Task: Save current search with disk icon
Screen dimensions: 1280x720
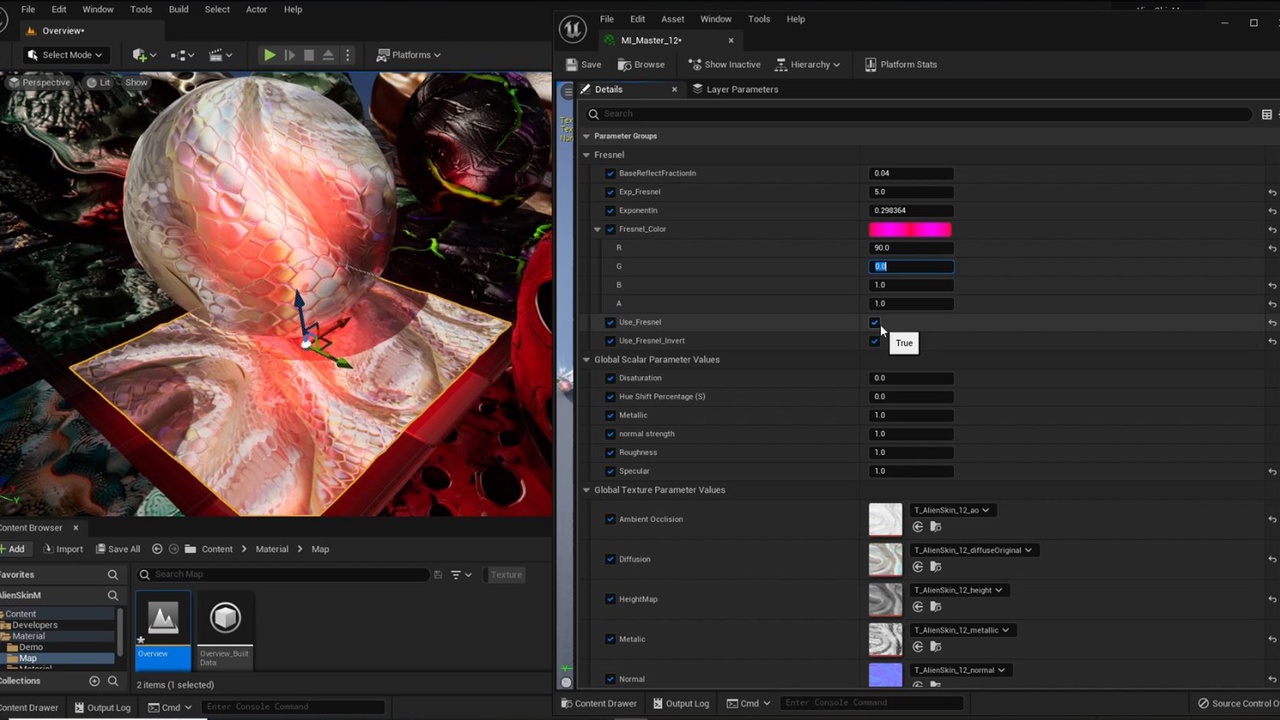Action: pos(437,575)
